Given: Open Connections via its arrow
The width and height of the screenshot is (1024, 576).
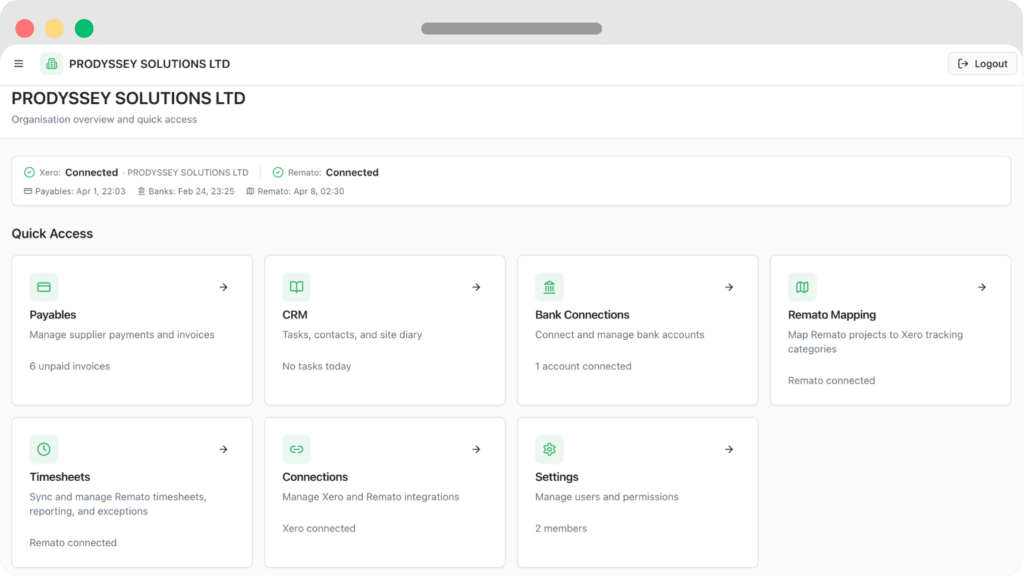Looking at the screenshot, I should (476, 449).
